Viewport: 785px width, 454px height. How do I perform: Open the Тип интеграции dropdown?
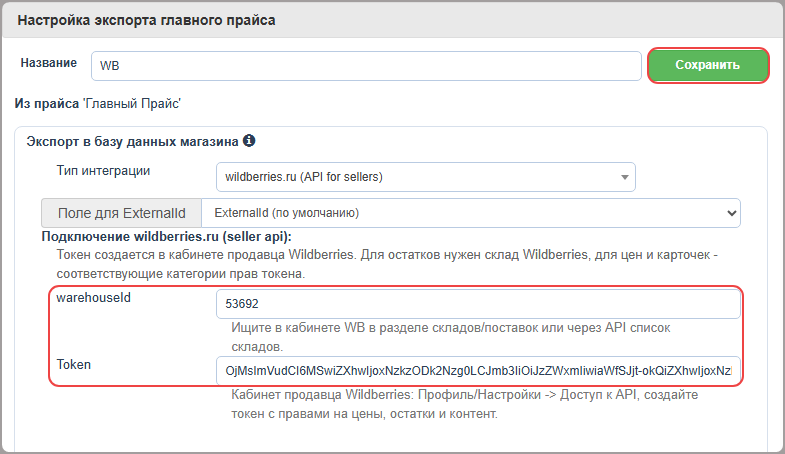(x=426, y=177)
